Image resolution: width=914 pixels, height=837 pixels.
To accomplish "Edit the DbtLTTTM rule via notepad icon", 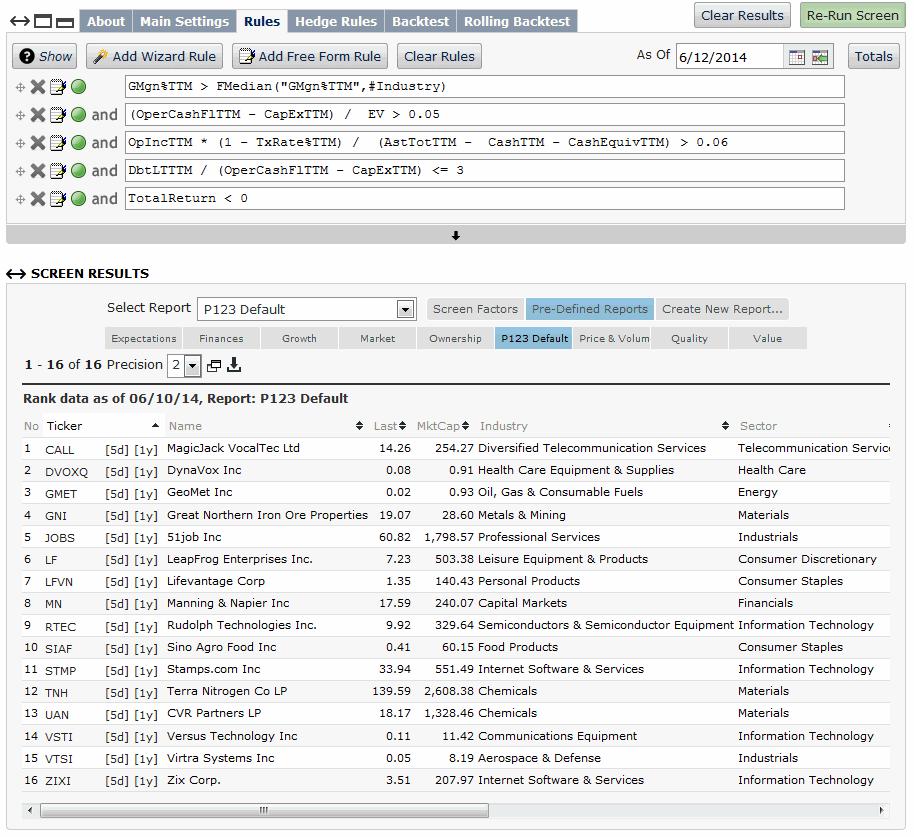I will [58, 171].
